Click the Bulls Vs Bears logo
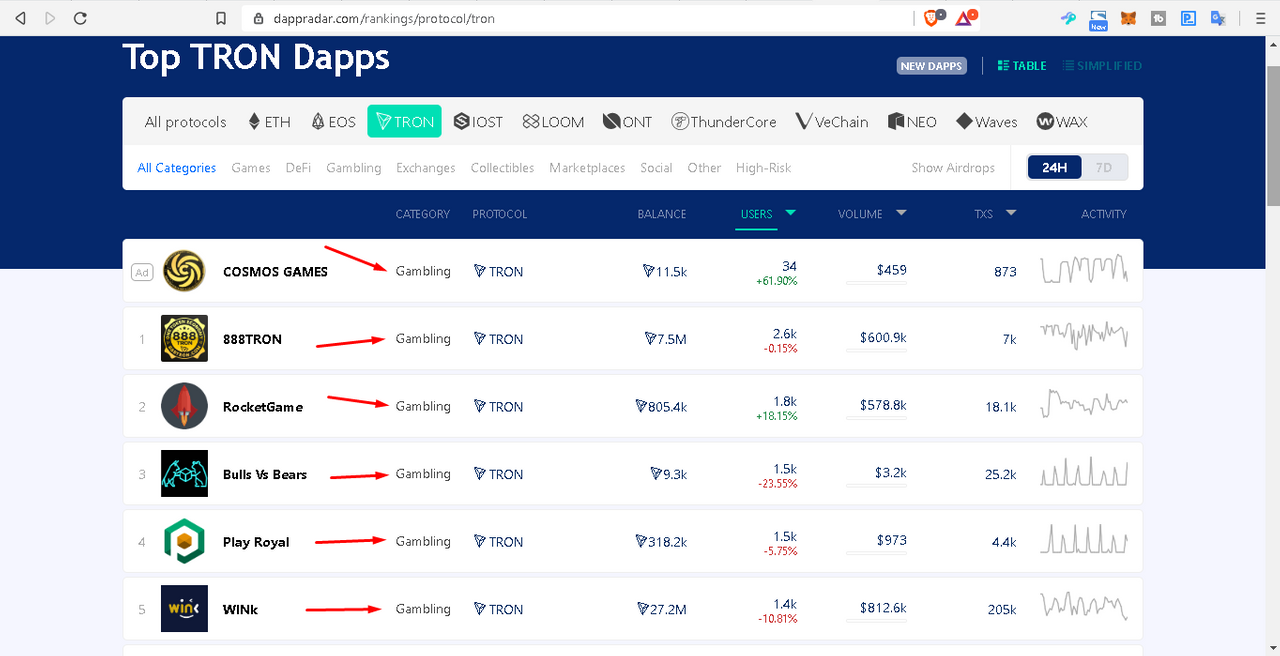 coord(184,474)
